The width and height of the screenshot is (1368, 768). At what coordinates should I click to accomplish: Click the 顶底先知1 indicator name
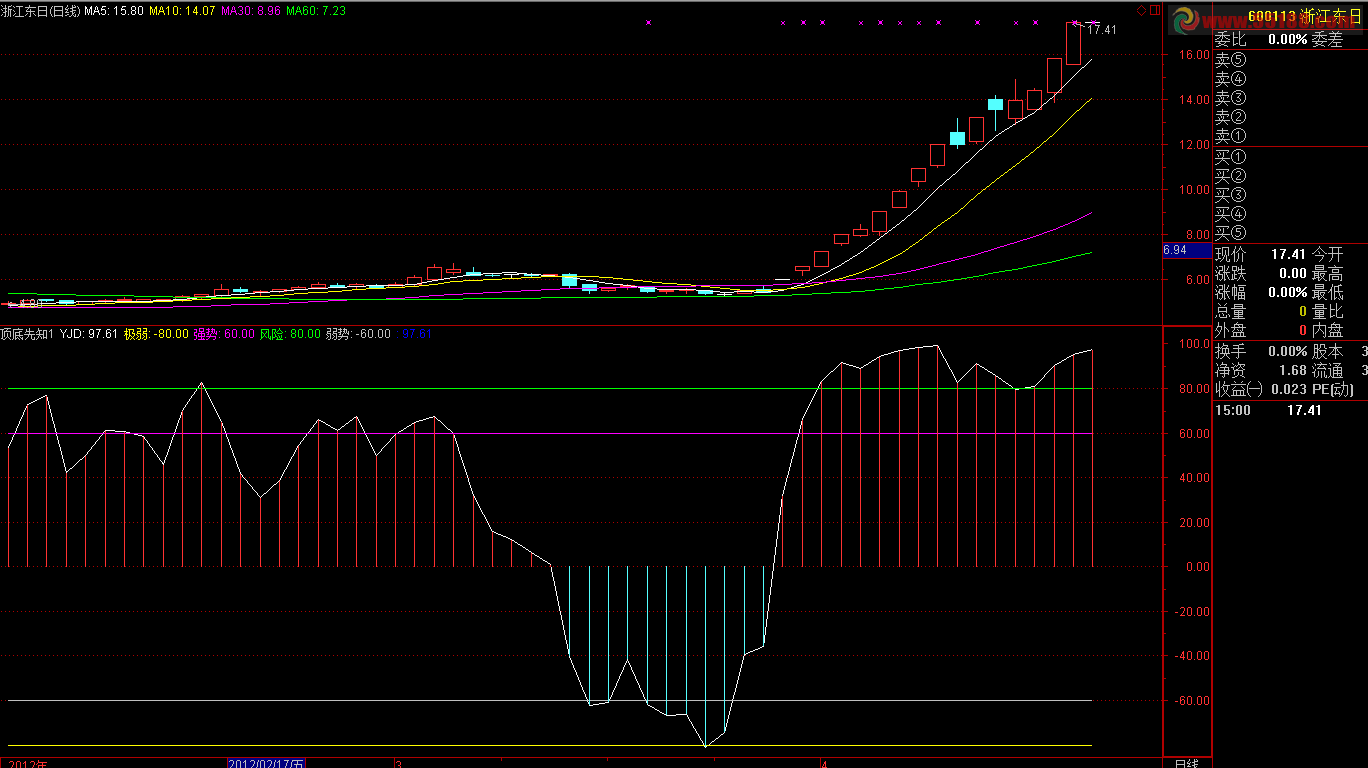tap(27, 334)
